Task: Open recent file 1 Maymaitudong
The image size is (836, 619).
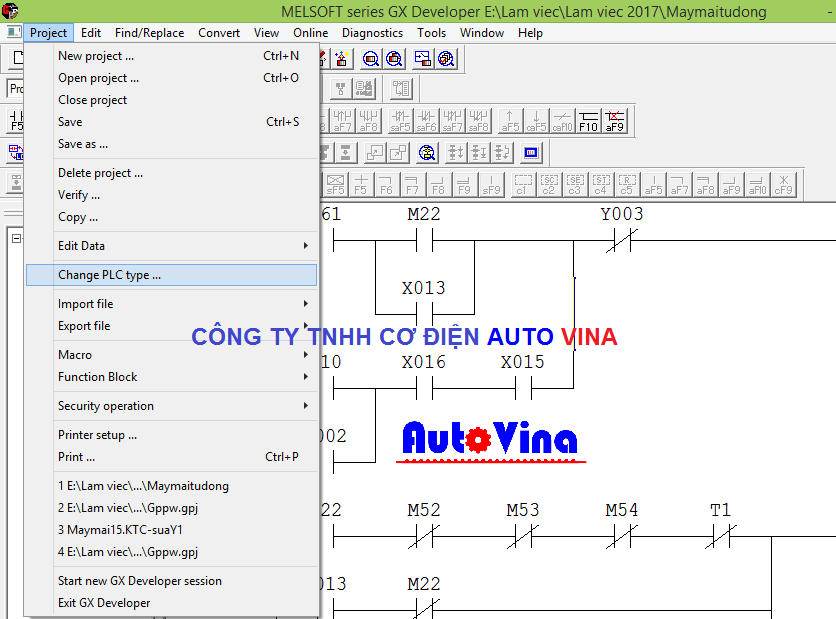Action: point(171,486)
